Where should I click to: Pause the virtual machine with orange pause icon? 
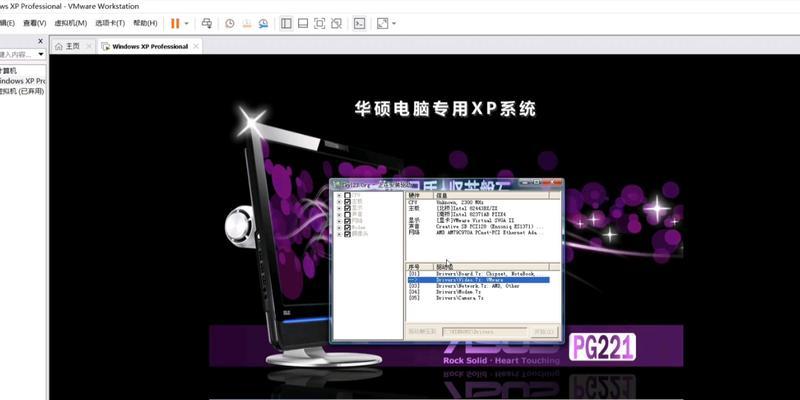[x=175, y=23]
